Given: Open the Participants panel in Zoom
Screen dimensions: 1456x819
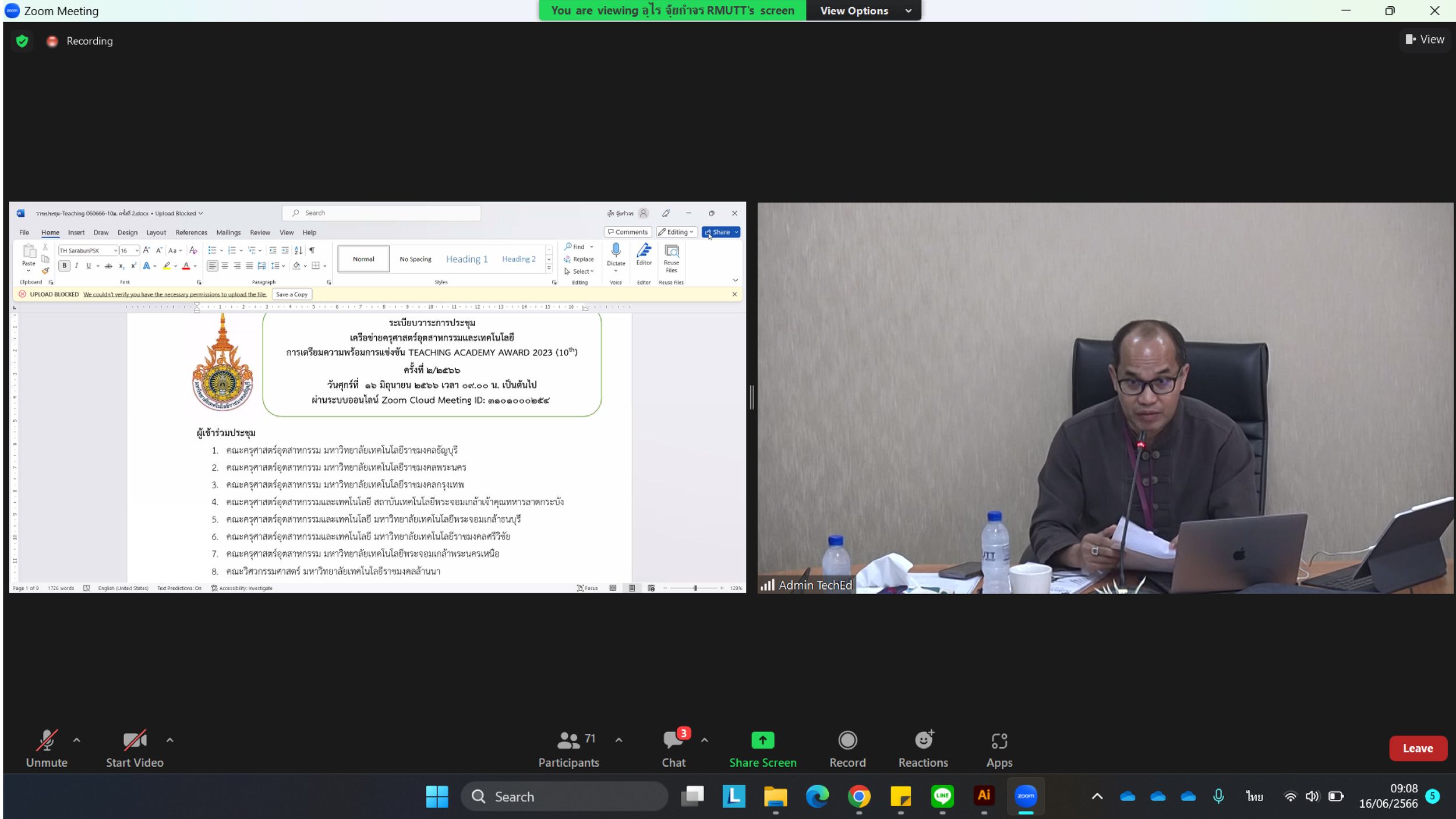Looking at the screenshot, I should [x=568, y=750].
